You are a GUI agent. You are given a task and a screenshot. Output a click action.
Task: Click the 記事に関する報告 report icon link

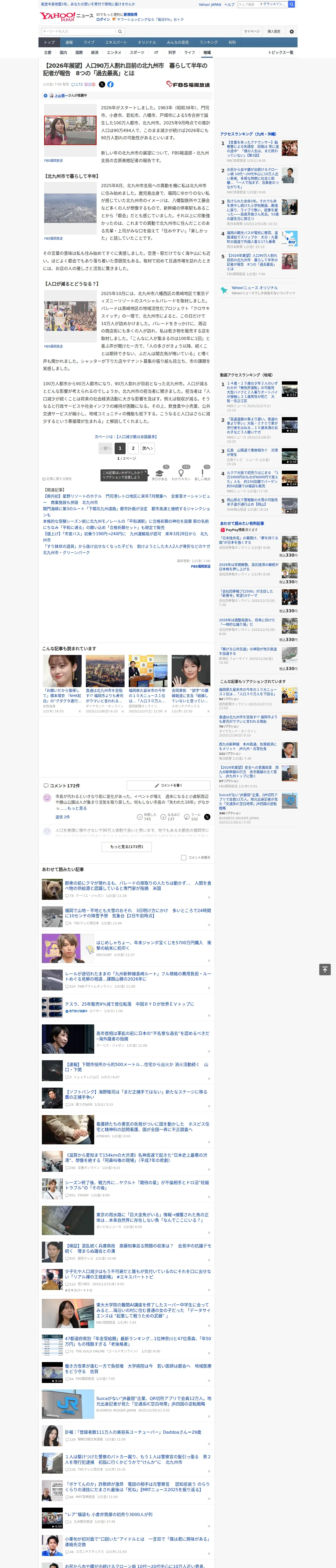click(x=57, y=479)
